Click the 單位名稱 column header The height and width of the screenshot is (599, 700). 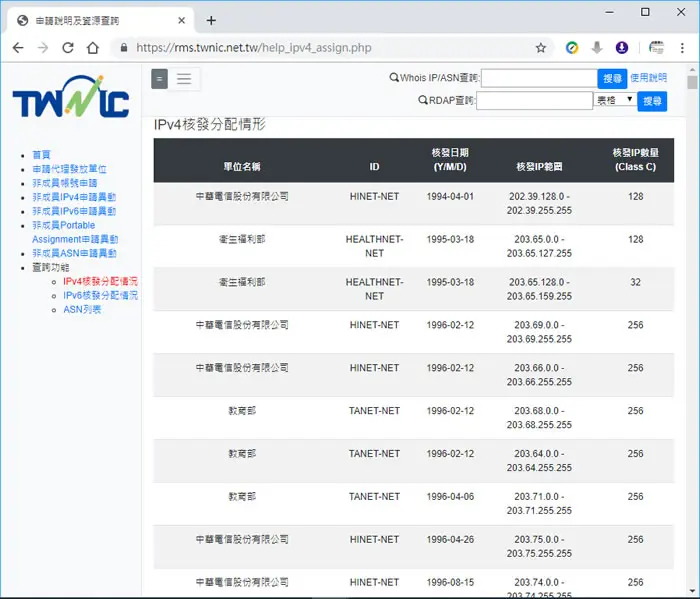242,167
